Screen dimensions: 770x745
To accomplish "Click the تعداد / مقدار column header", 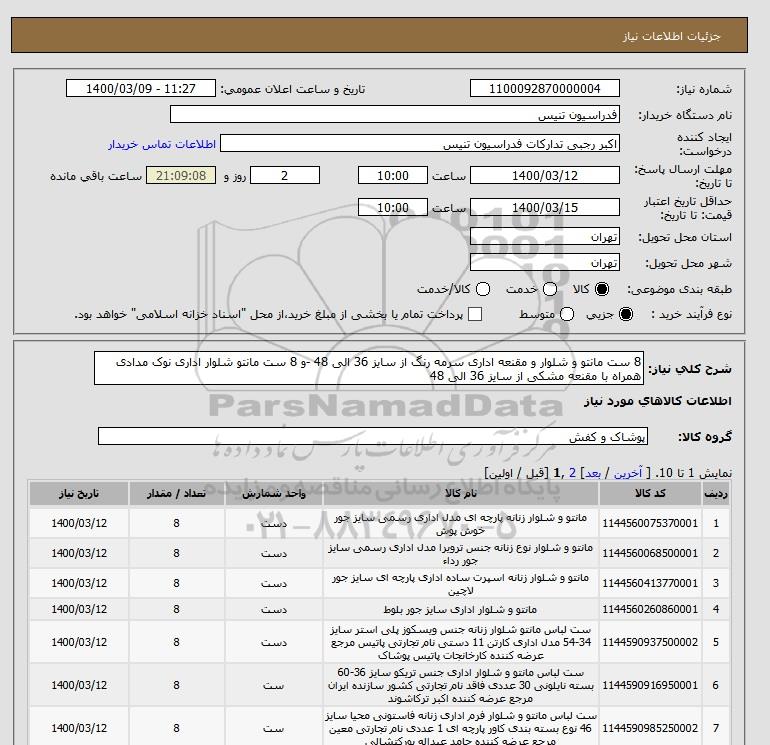I will coord(176,494).
